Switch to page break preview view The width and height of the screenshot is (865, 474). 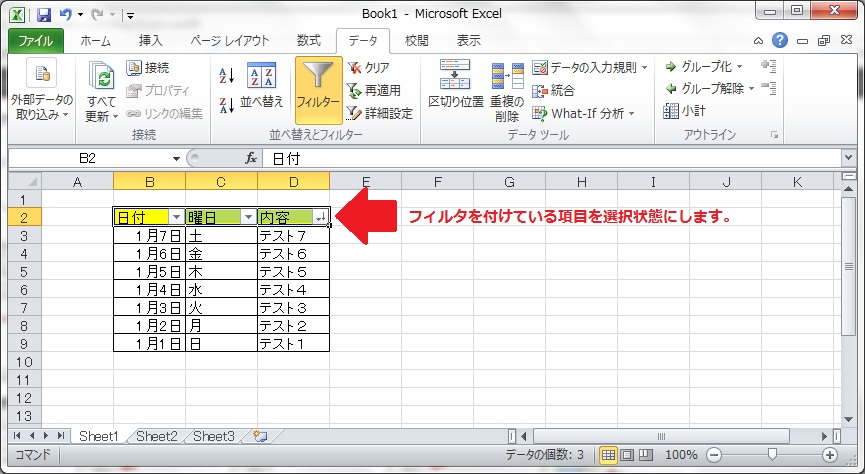pyautogui.click(x=646, y=455)
